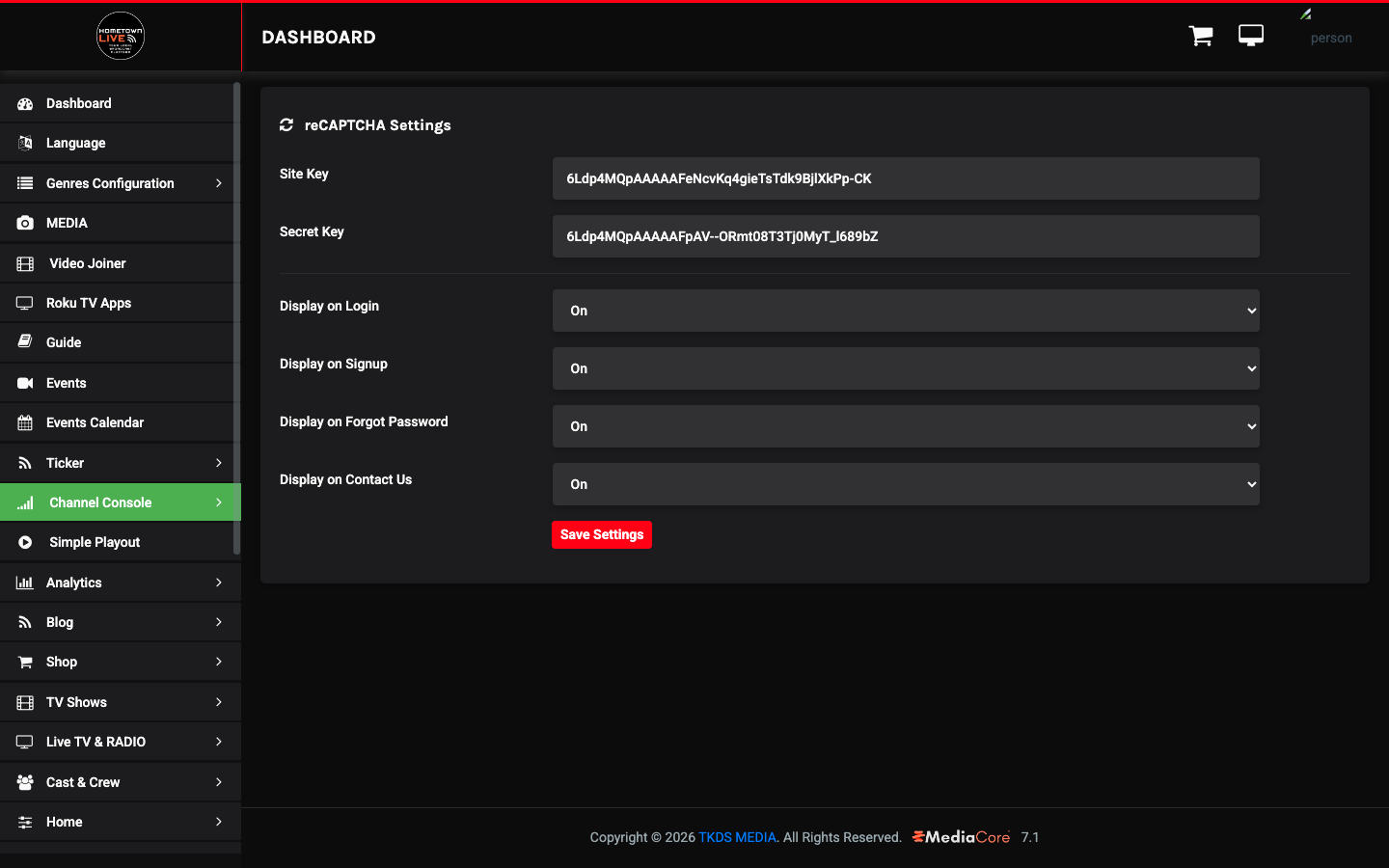The image size is (1389, 868).
Task: Click the reCAPTCHA Settings refresh icon
Action: point(286,124)
